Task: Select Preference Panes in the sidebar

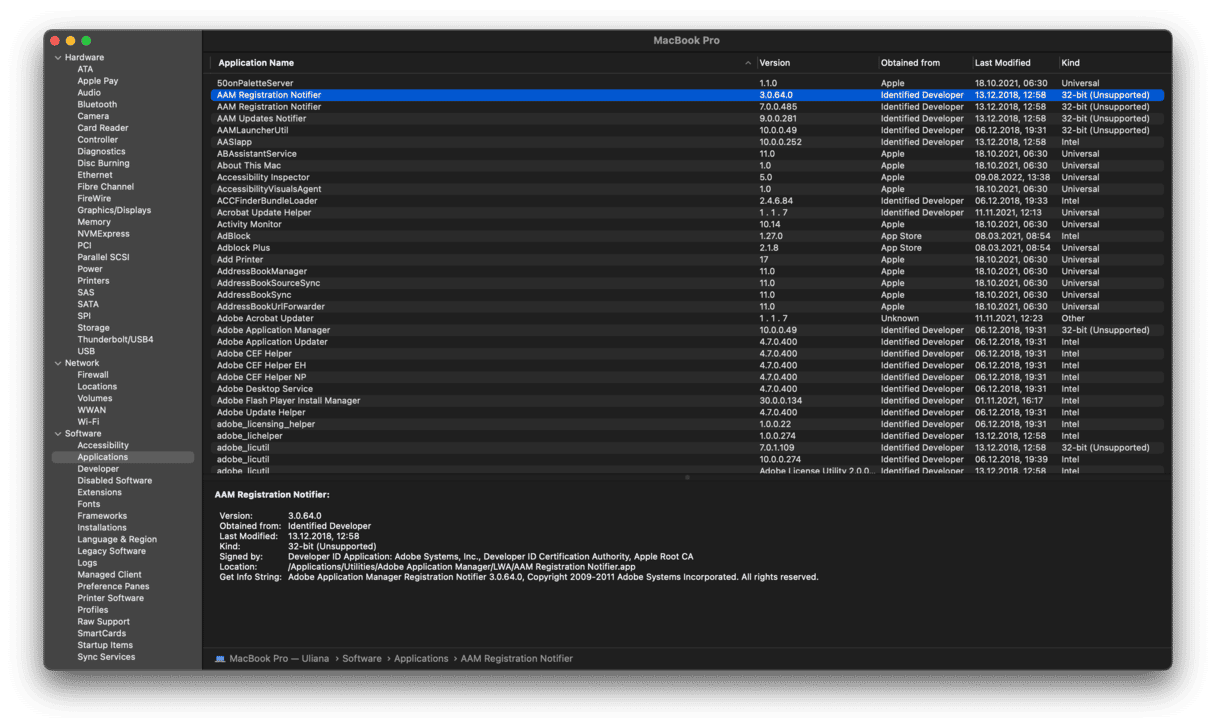Action: (x=113, y=587)
